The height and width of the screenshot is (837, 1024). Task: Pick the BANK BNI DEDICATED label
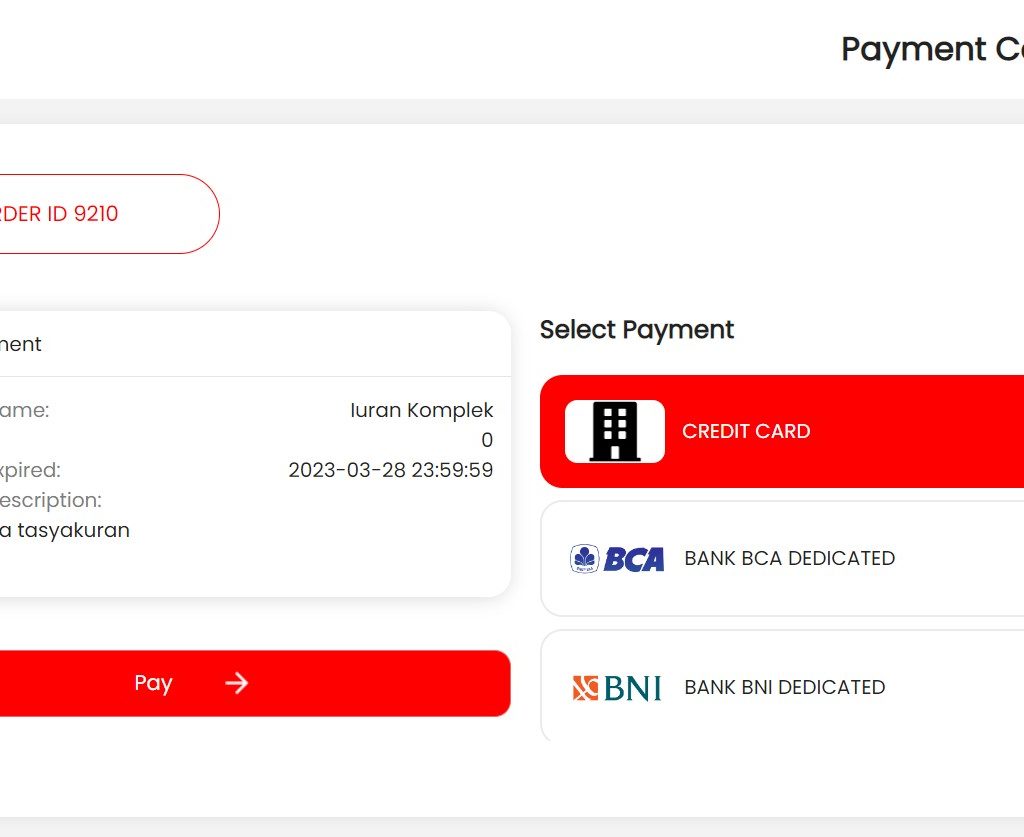tap(784, 687)
